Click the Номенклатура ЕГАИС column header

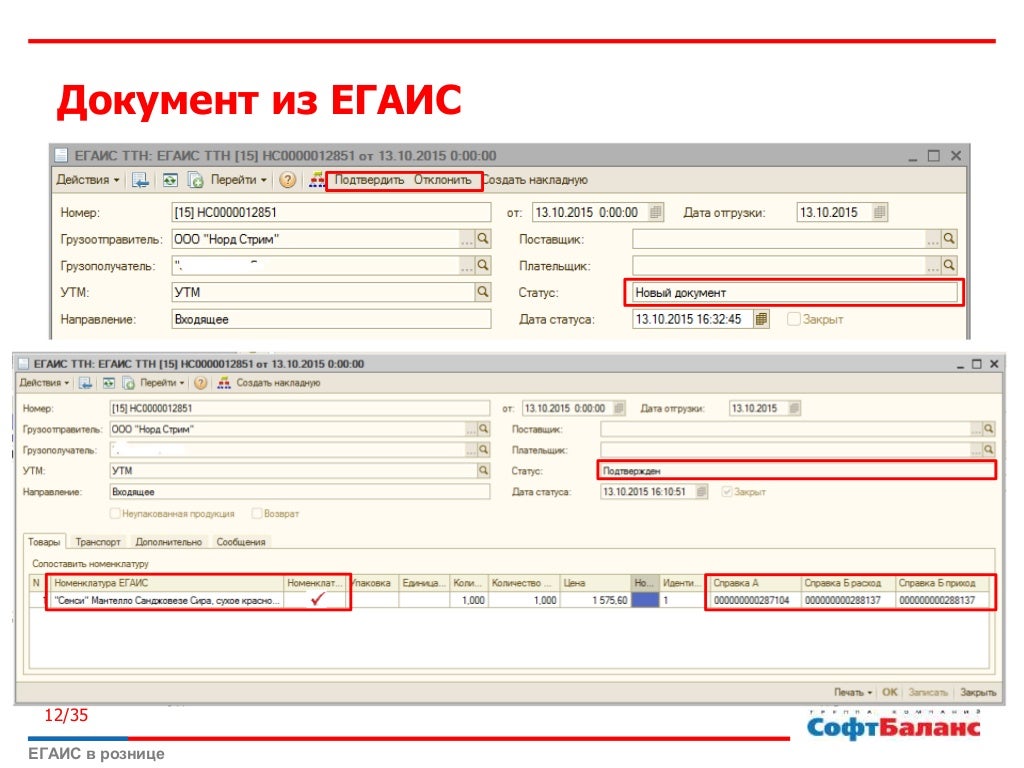coord(167,583)
